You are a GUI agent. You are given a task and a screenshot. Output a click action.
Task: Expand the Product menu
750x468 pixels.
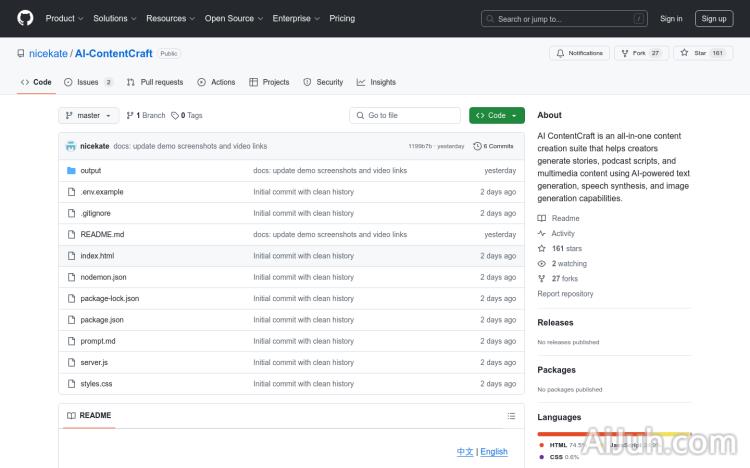(63, 18)
